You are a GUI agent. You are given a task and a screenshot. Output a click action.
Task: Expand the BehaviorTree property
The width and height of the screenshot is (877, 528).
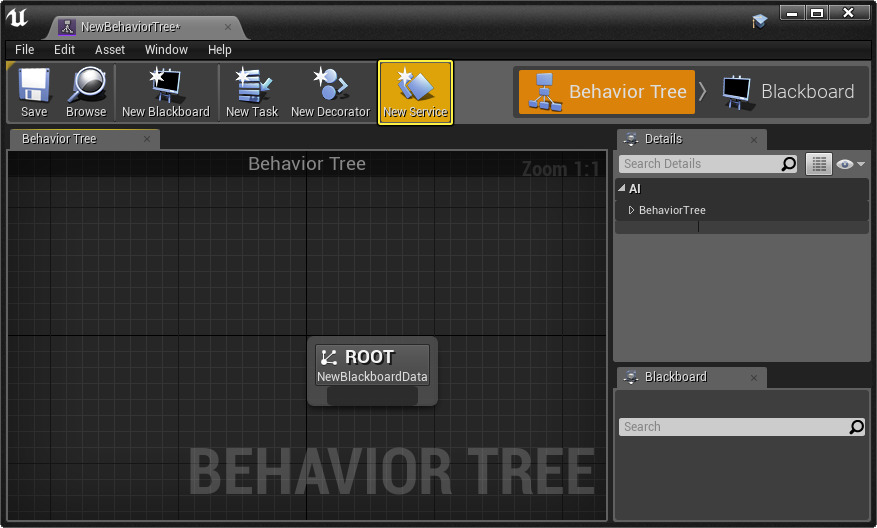pyautogui.click(x=631, y=210)
